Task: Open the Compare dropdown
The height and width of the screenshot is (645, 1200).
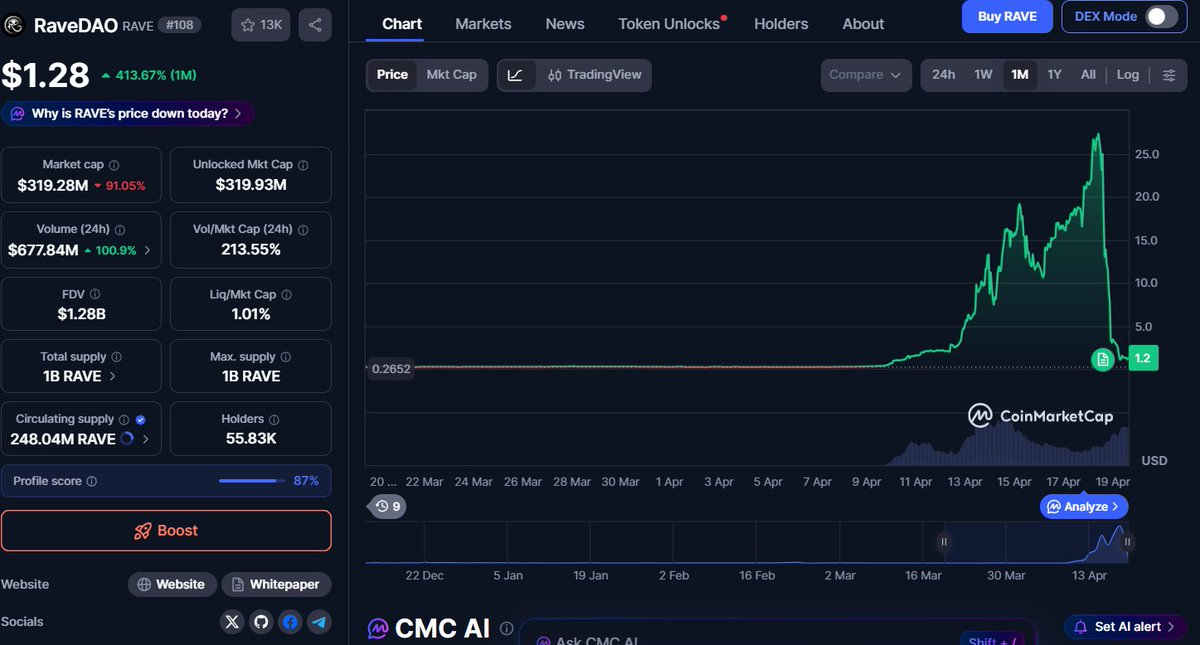Action: 866,75
